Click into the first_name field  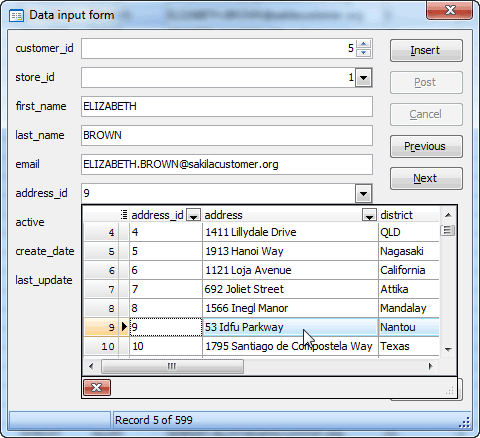[227, 107]
